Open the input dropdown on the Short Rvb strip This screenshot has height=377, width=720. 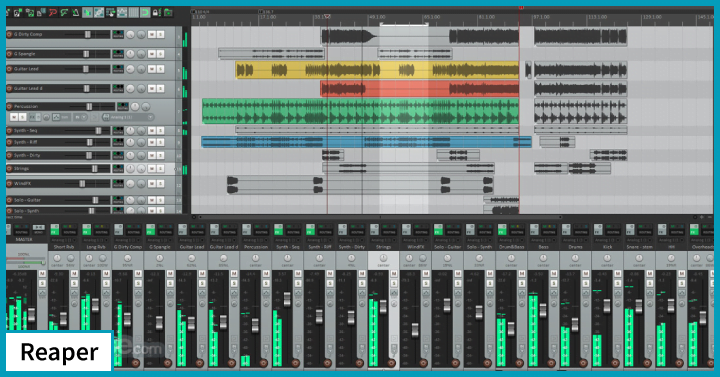click(63, 240)
